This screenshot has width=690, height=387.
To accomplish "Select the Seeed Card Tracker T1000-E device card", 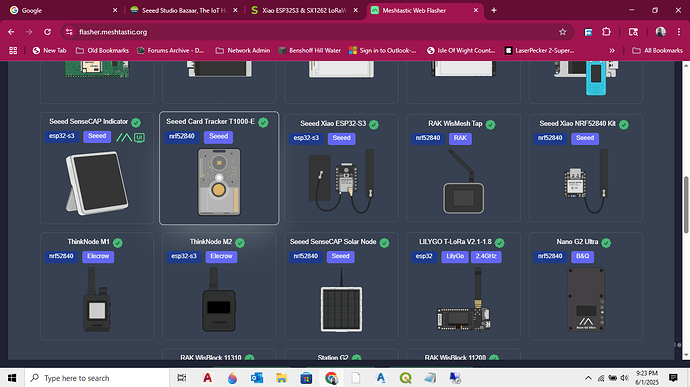I will point(219,168).
